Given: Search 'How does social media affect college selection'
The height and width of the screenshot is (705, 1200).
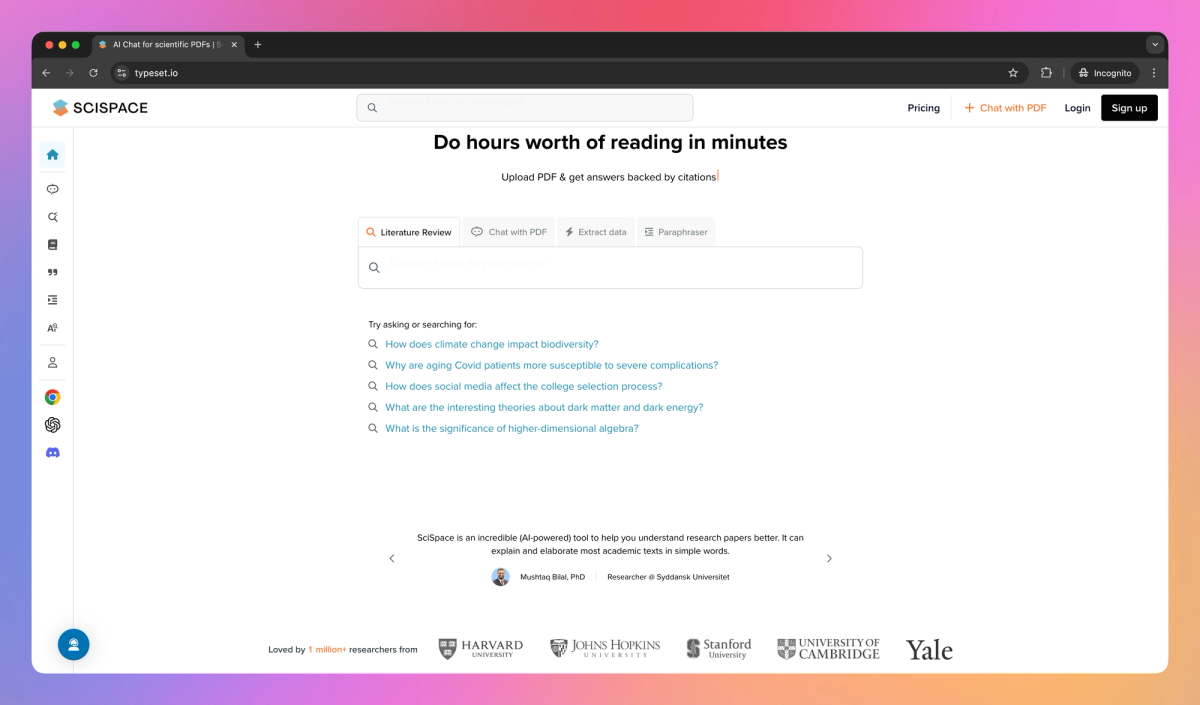Looking at the screenshot, I should (x=523, y=386).
